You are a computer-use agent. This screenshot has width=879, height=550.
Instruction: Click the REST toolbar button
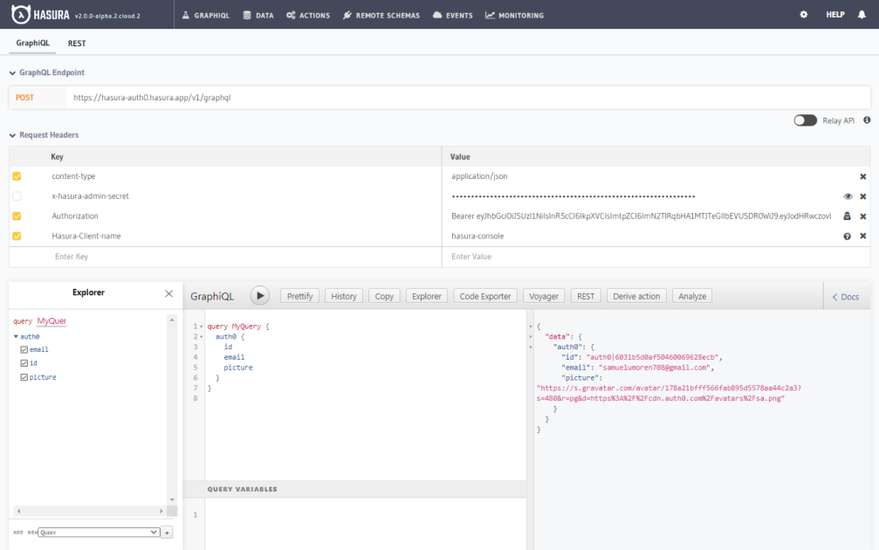(586, 296)
